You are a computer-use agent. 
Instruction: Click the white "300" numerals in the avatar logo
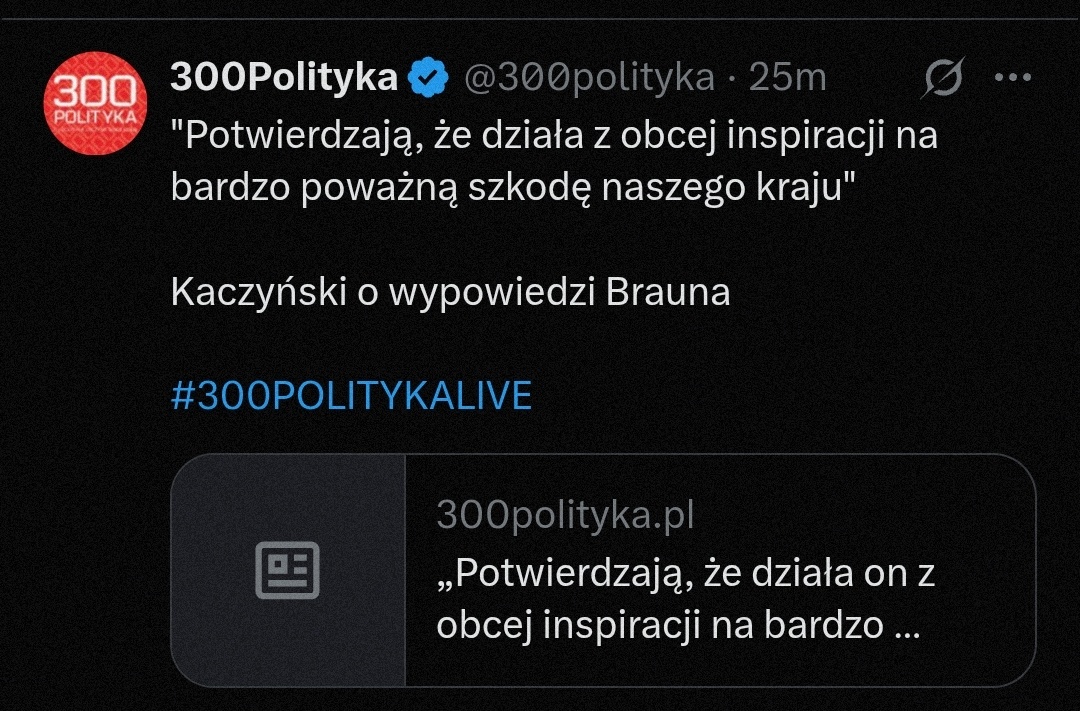[94, 91]
